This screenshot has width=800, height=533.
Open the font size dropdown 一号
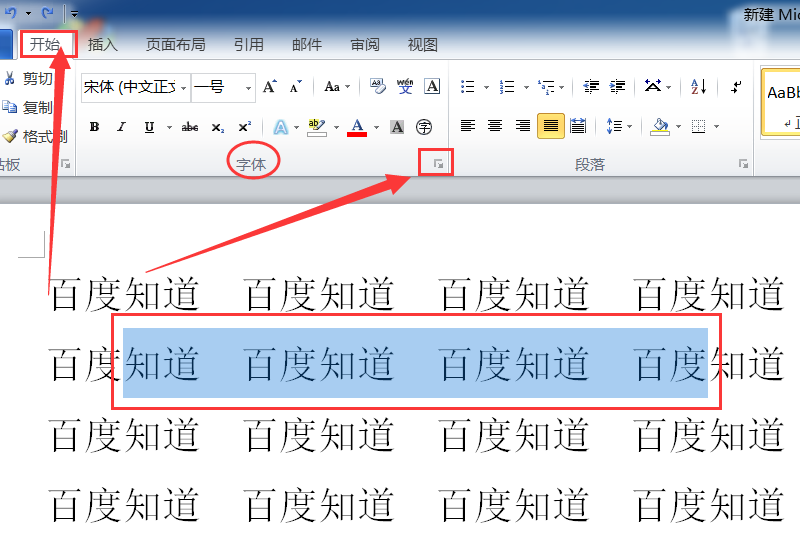pos(223,87)
